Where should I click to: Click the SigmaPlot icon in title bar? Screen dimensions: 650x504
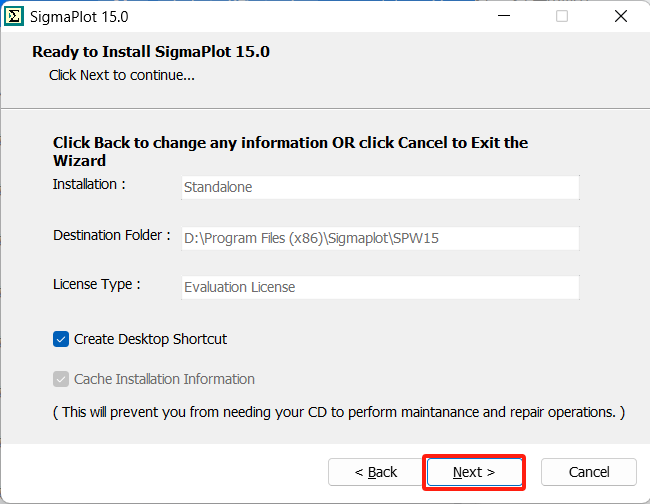[x=15, y=16]
